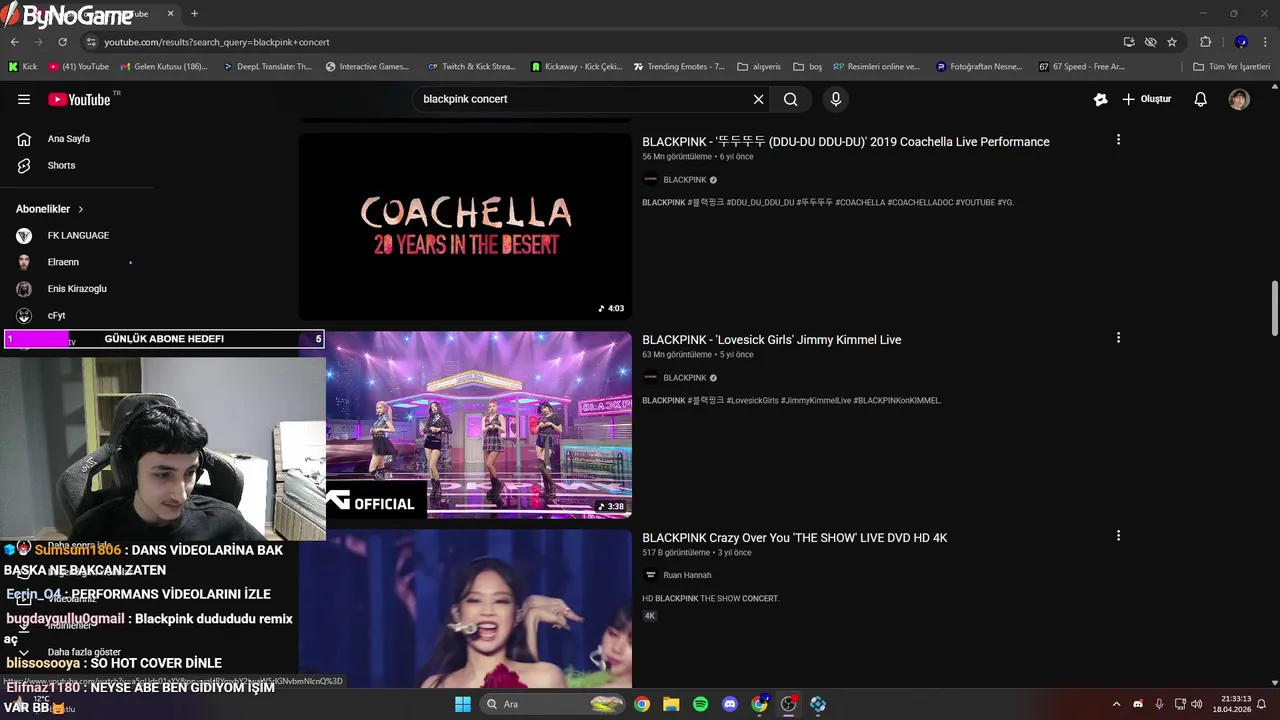Visit BLACKPINK channel under Coachella video
Screen dimensions: 1280x720
click(685, 180)
